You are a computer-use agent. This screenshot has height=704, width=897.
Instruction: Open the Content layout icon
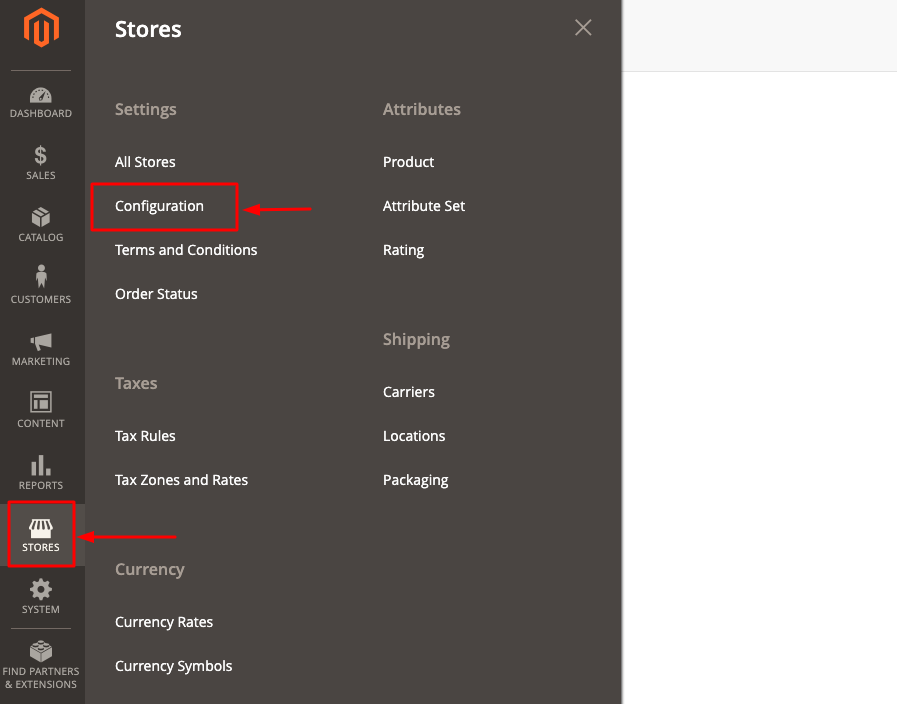click(x=41, y=402)
